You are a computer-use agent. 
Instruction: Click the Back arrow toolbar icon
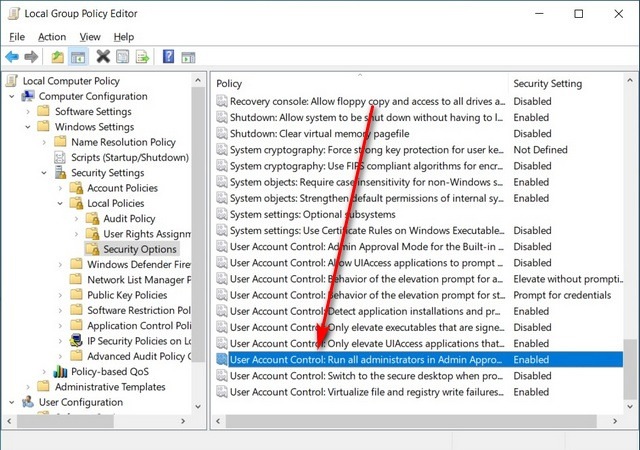pos(12,57)
